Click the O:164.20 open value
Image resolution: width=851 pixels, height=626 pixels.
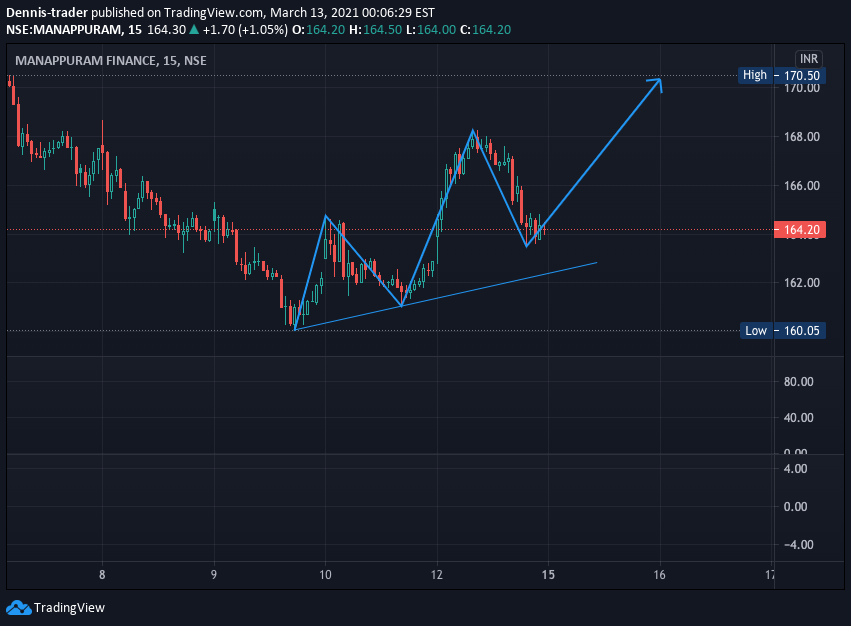pyautogui.click(x=319, y=29)
